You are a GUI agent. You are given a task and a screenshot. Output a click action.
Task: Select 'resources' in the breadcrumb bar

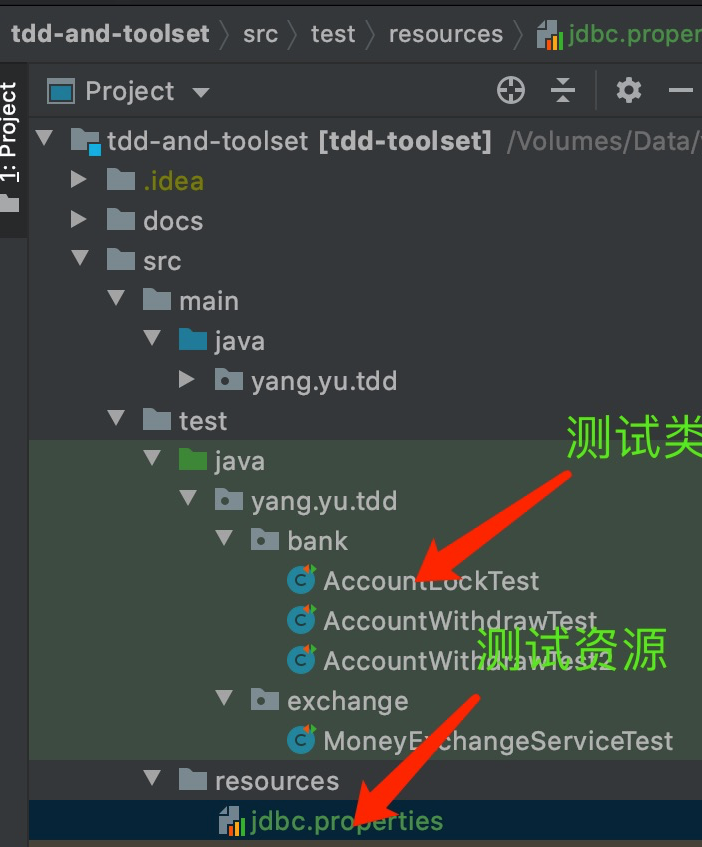pos(445,33)
